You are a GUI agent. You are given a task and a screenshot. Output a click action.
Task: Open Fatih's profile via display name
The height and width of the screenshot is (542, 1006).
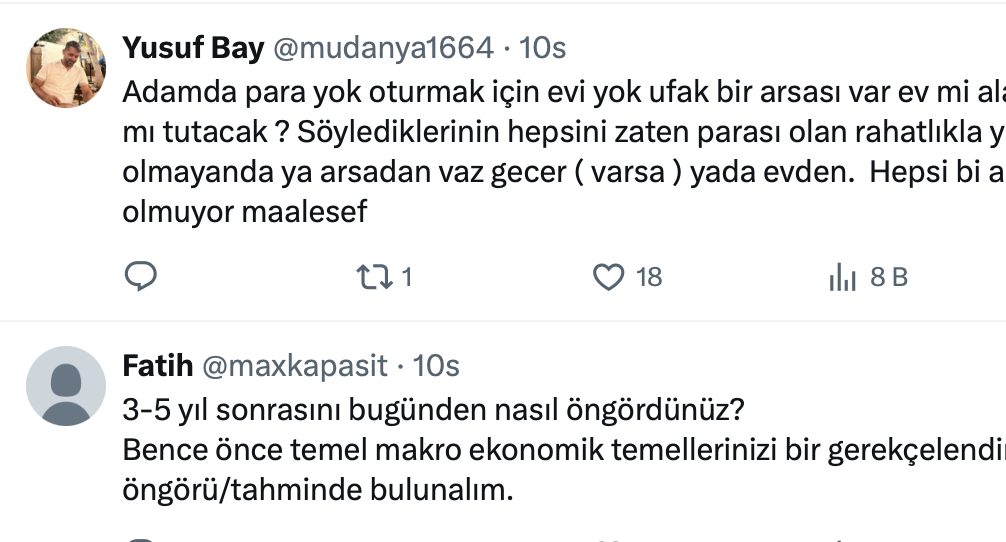point(157,366)
